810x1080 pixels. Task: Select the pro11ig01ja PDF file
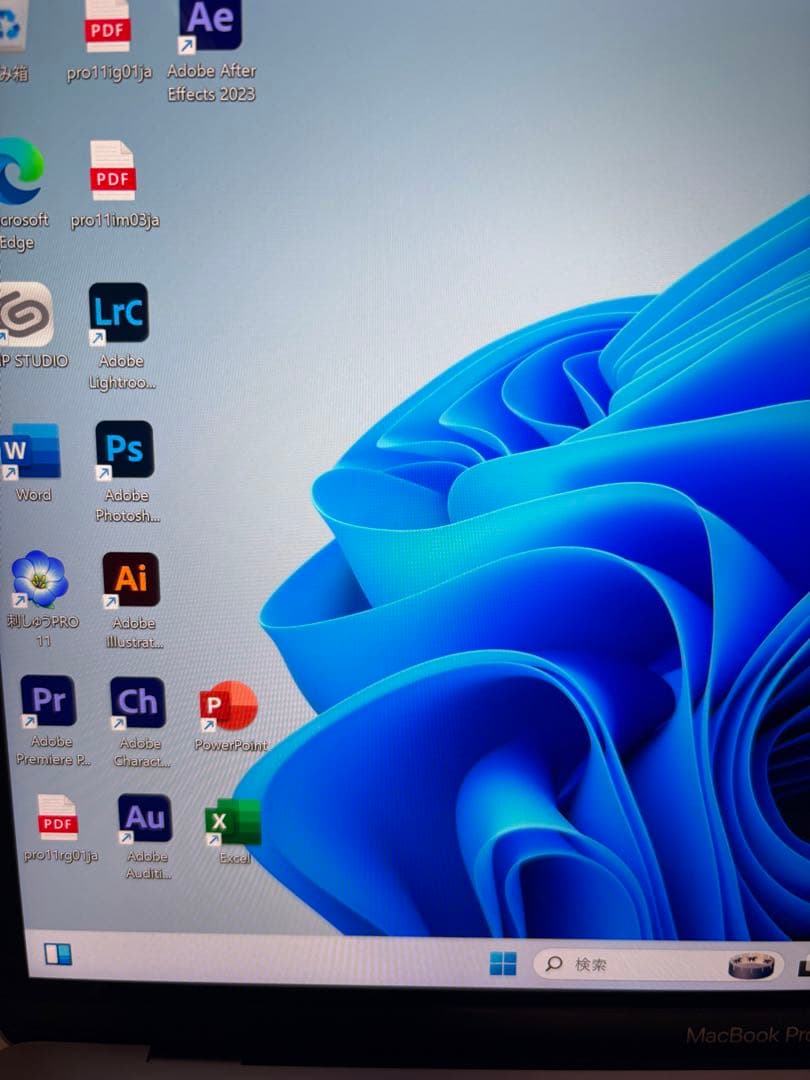click(x=108, y=27)
